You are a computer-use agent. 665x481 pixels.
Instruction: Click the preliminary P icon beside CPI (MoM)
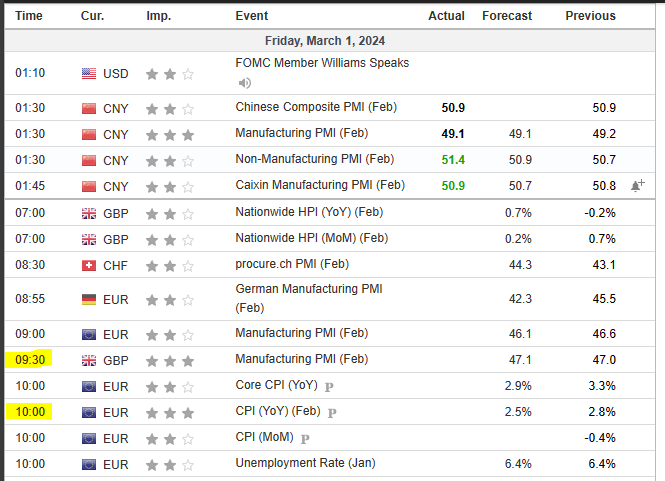pyautogui.click(x=302, y=438)
